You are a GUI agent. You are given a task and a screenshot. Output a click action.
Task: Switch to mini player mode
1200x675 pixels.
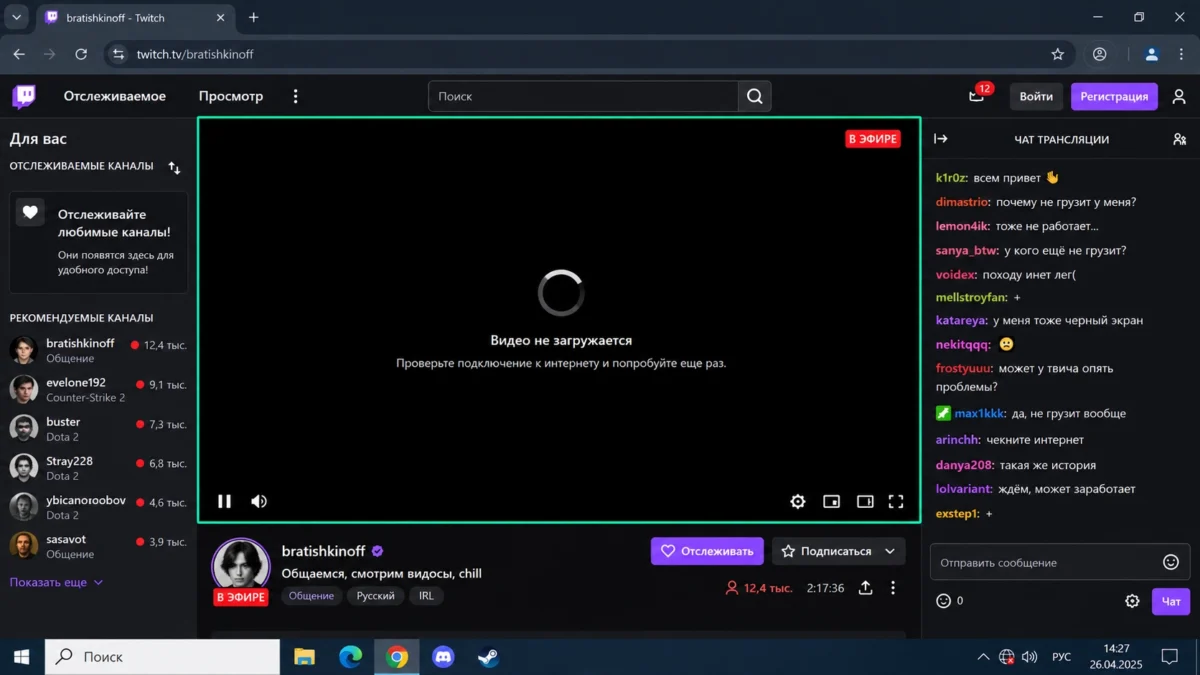pos(831,501)
